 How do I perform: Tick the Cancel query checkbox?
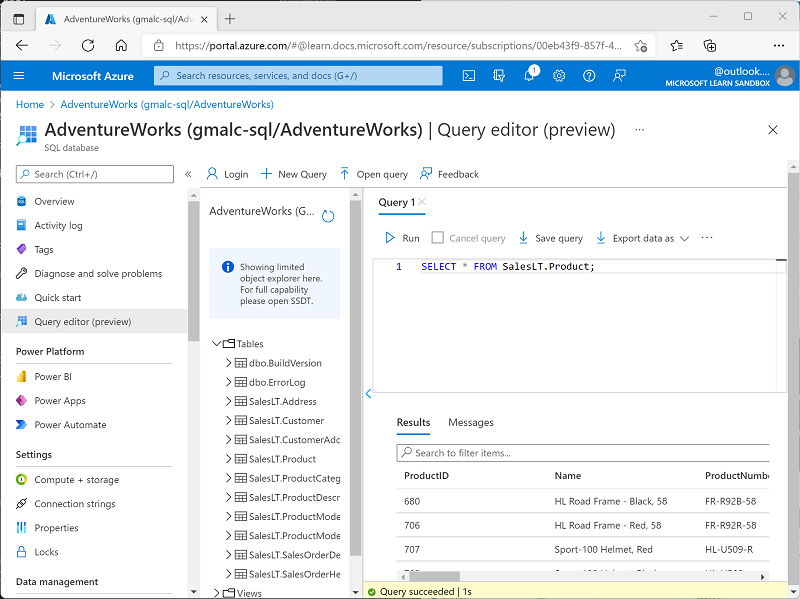click(x=437, y=238)
